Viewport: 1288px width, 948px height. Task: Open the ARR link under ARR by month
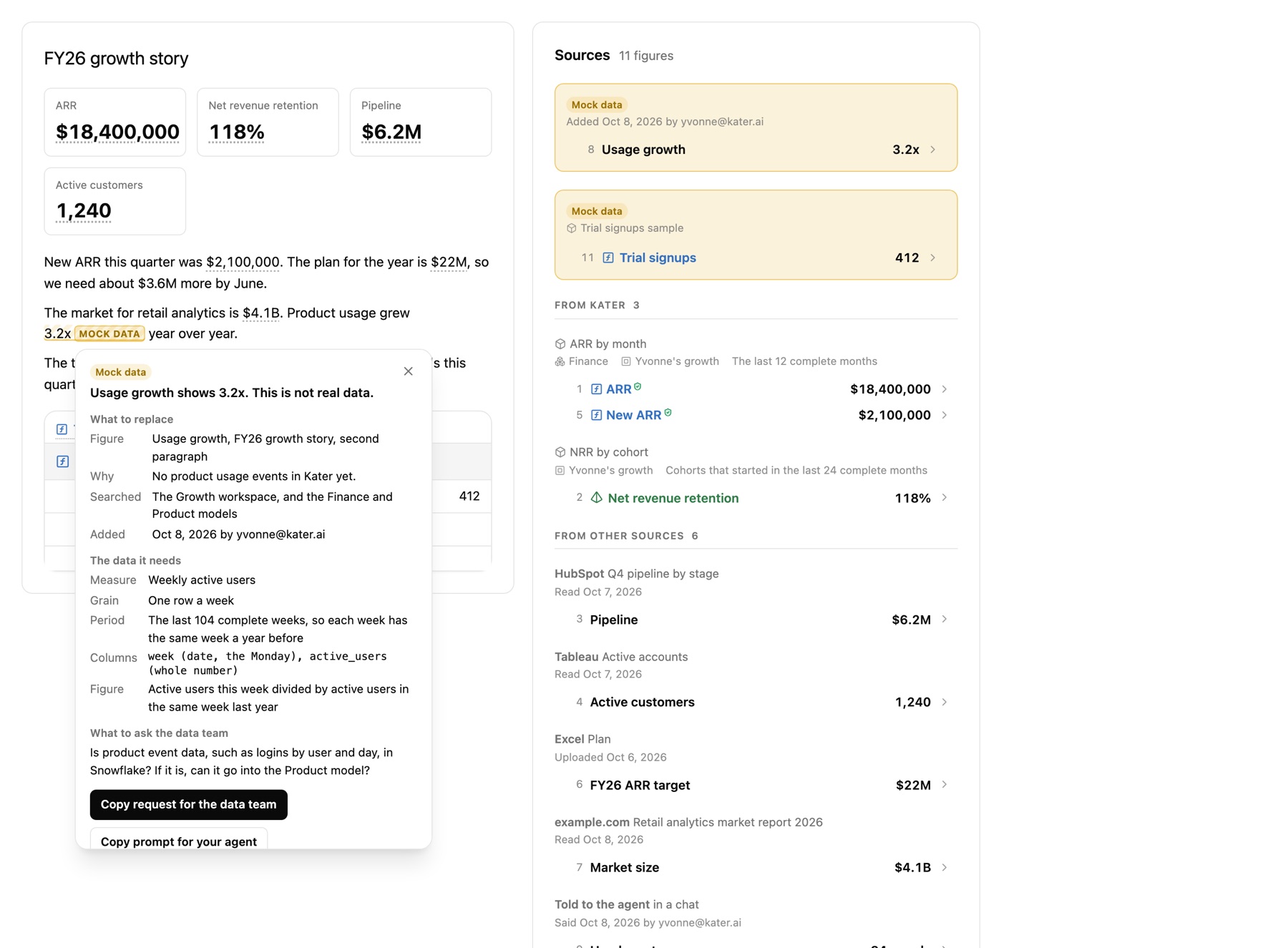pos(618,389)
